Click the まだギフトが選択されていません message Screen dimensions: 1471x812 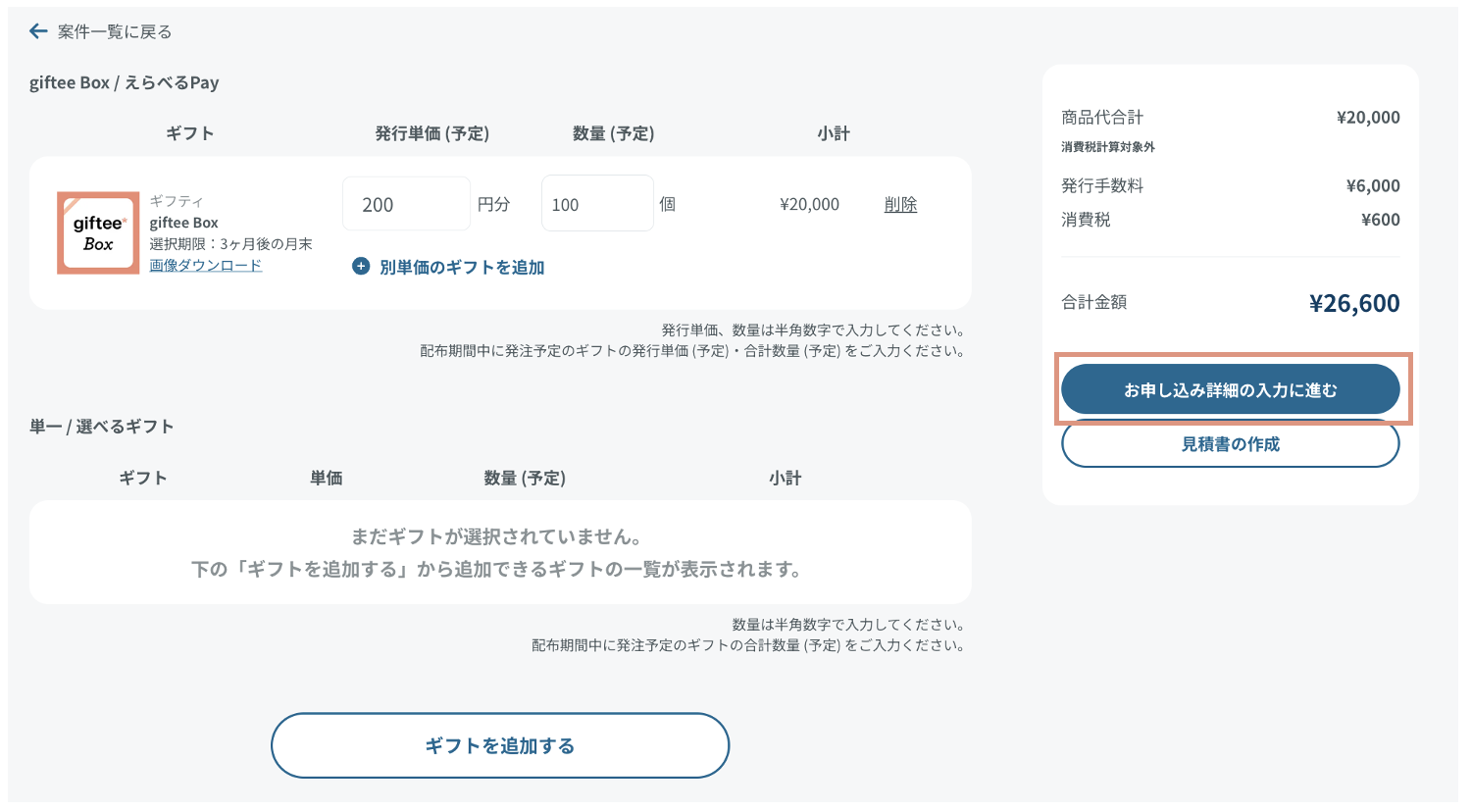point(497,536)
